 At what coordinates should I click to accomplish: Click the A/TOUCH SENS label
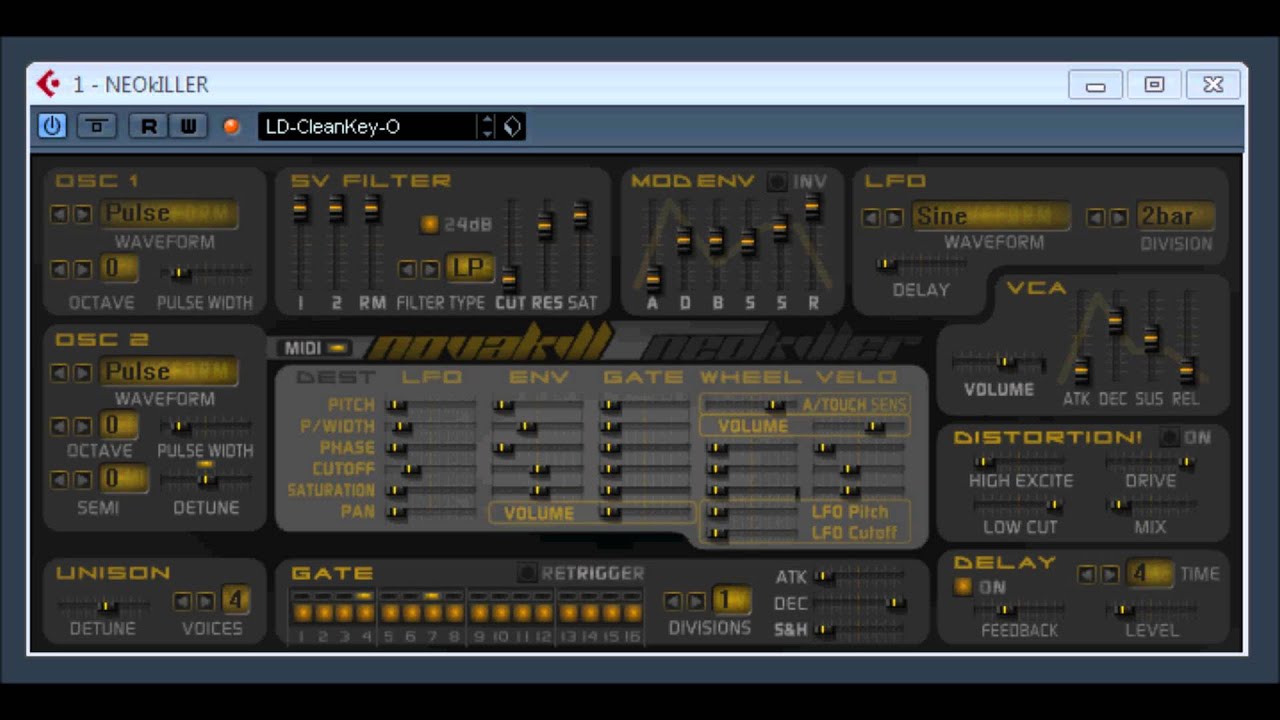(853, 405)
